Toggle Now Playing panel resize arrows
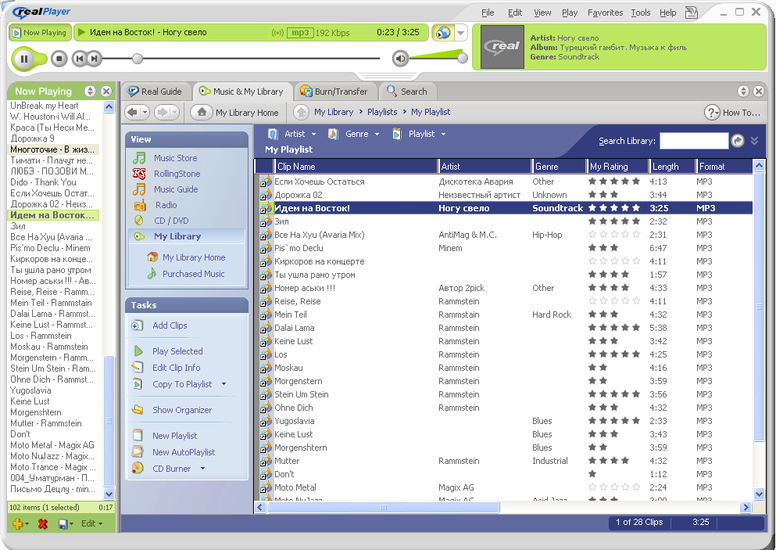 point(90,91)
